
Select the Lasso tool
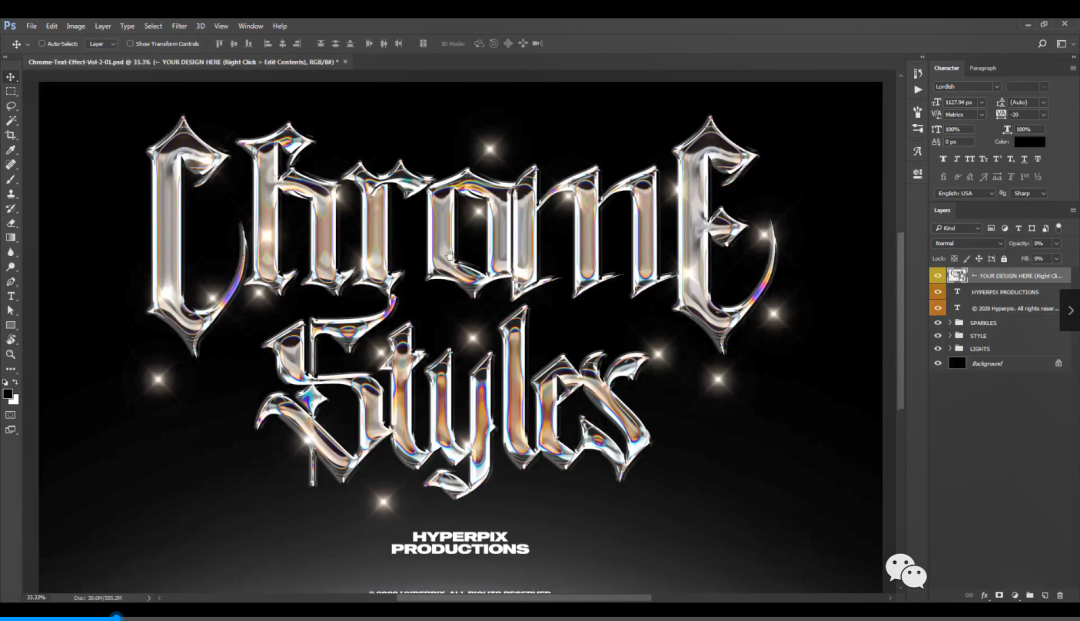pyautogui.click(x=10, y=106)
